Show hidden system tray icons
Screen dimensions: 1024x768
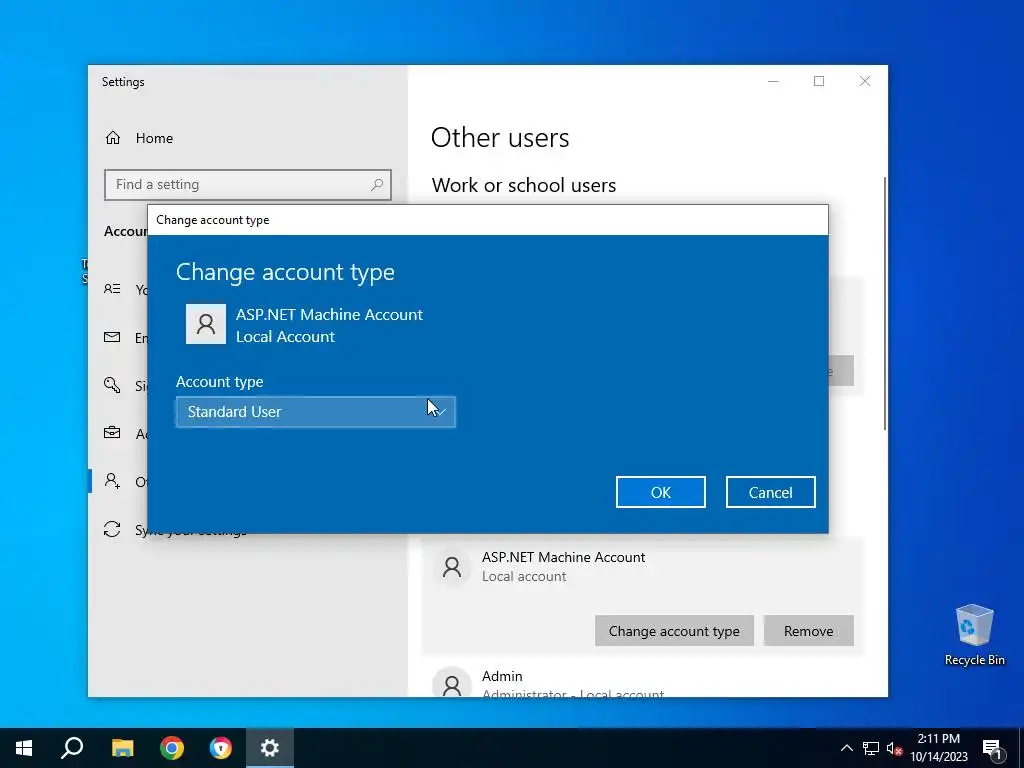[846, 748]
